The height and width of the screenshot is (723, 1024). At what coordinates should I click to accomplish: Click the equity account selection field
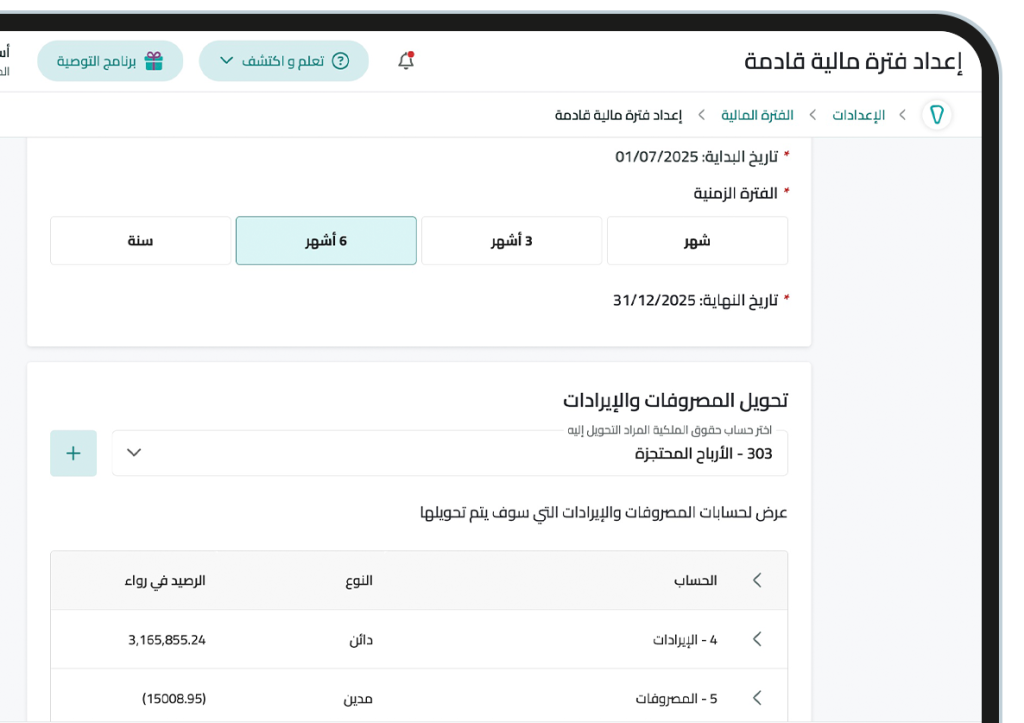[x=450, y=452]
